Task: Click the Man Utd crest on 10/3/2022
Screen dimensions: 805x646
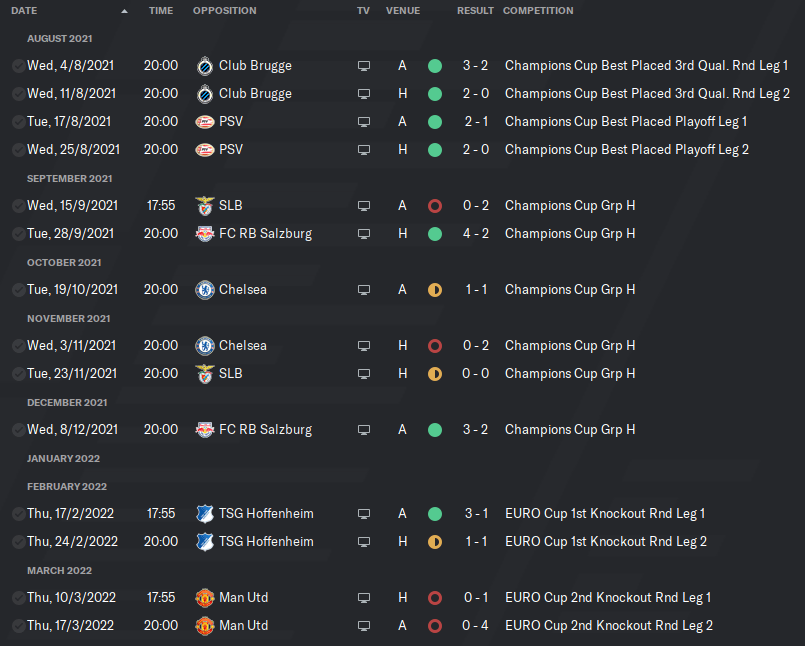Action: point(205,598)
